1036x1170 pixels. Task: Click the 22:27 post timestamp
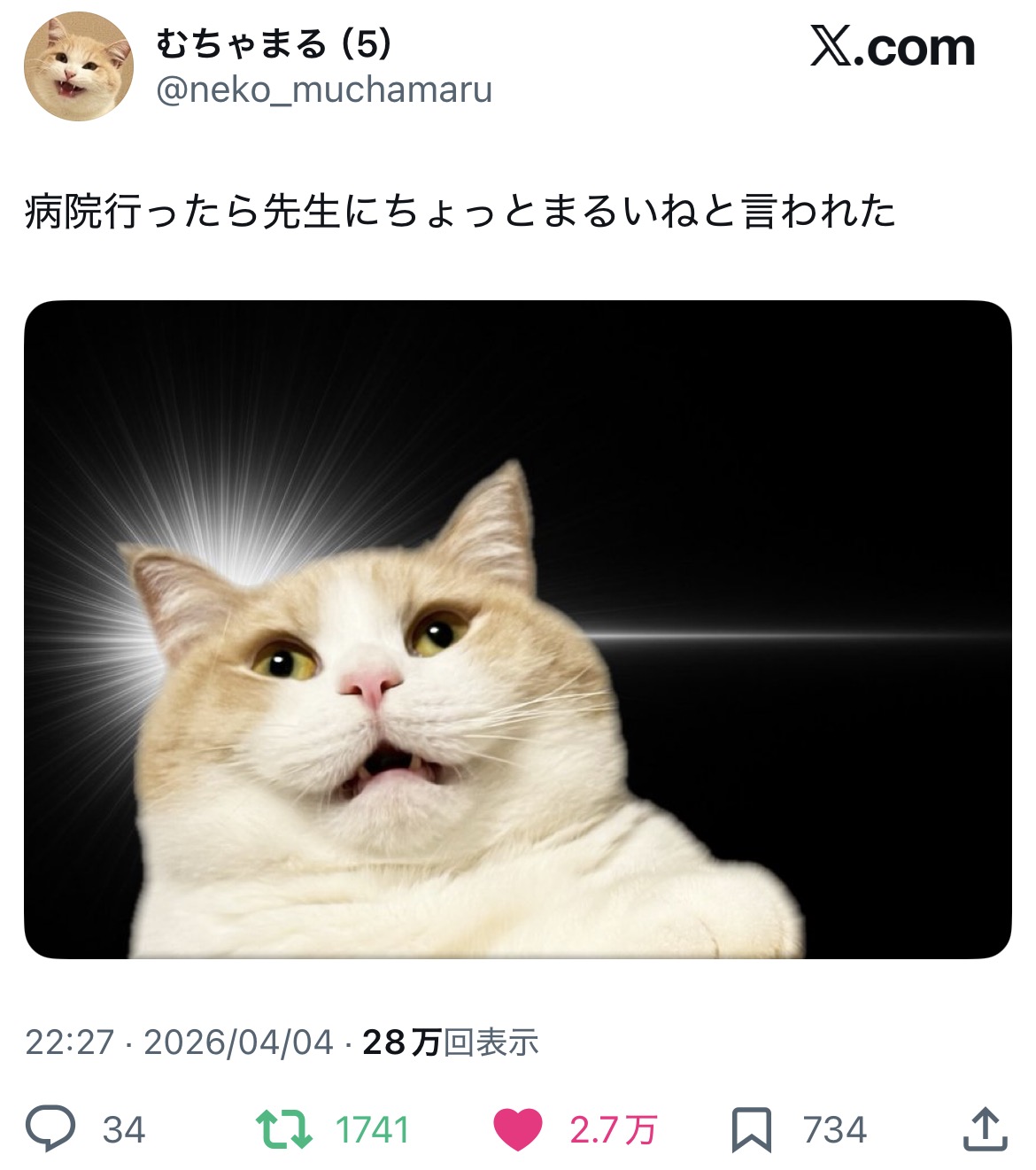70,1042
